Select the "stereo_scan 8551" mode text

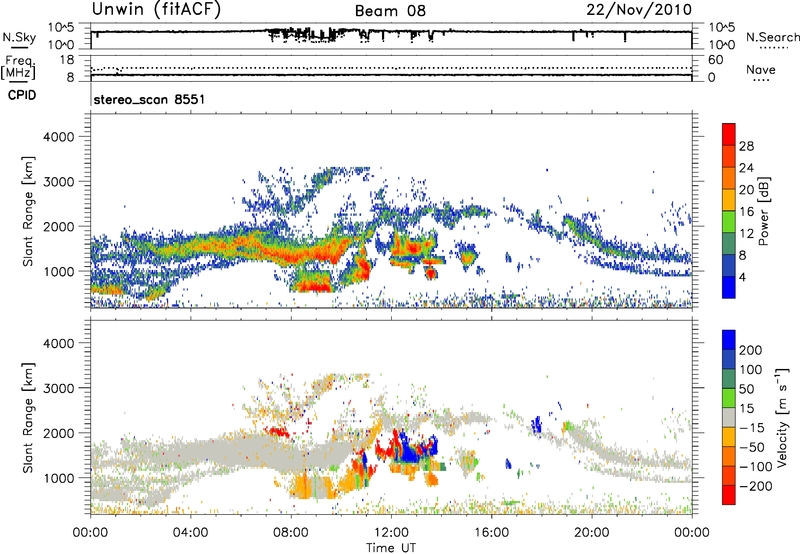[149, 99]
